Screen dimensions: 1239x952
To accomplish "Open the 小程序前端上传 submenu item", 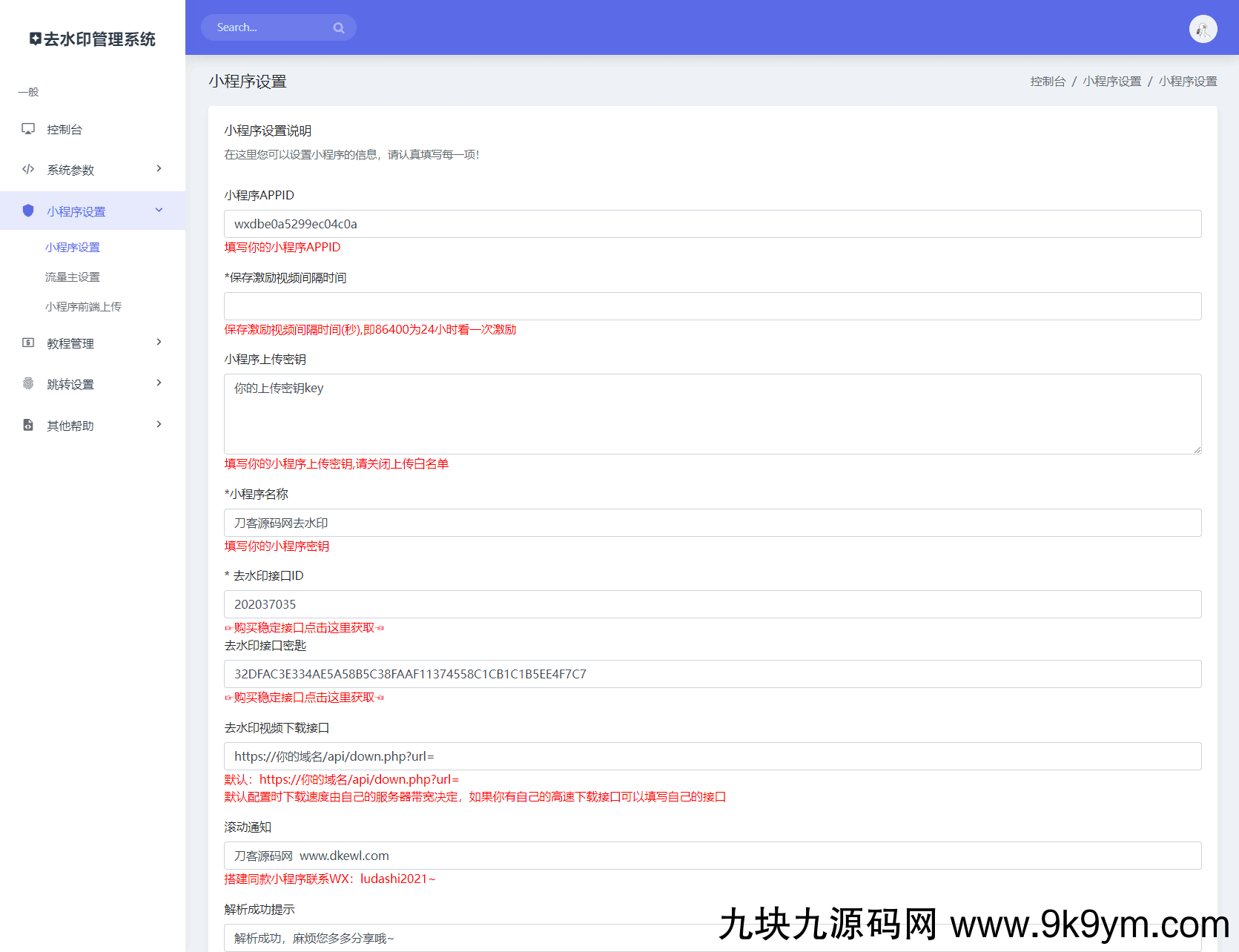I will point(83,307).
